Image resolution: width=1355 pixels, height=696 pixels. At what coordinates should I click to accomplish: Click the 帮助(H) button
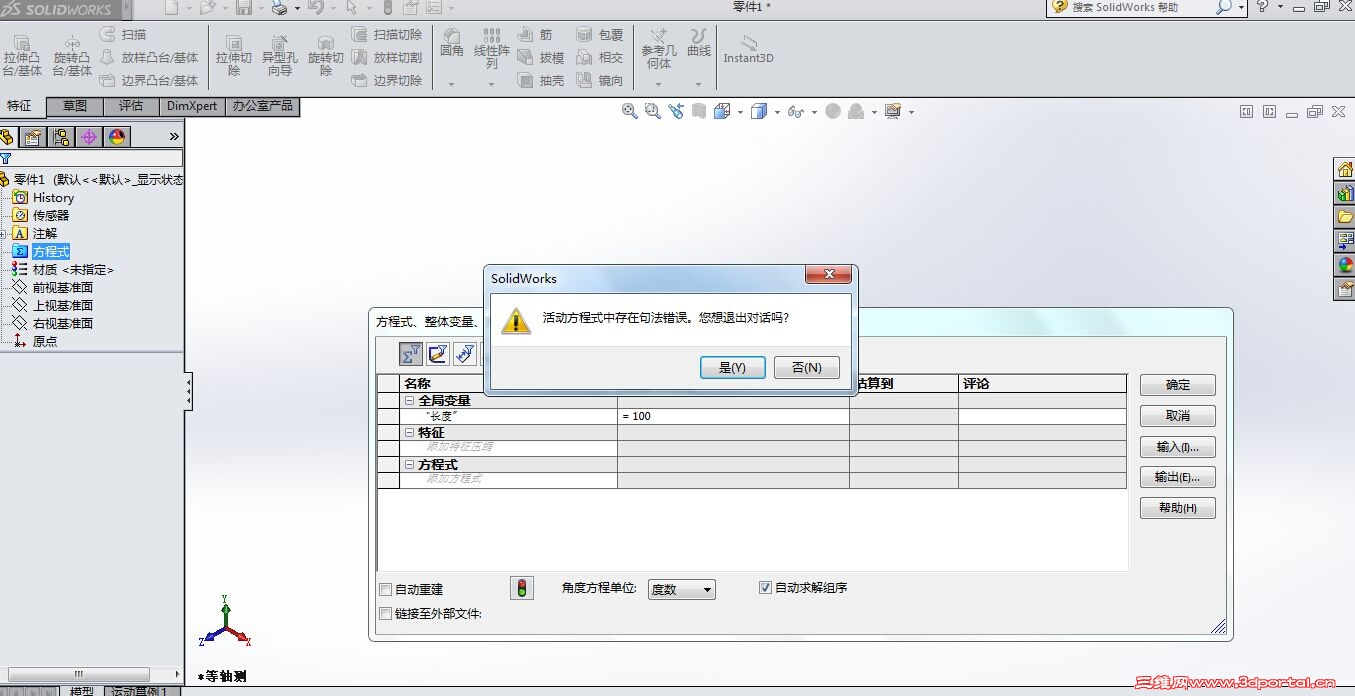[1177, 508]
